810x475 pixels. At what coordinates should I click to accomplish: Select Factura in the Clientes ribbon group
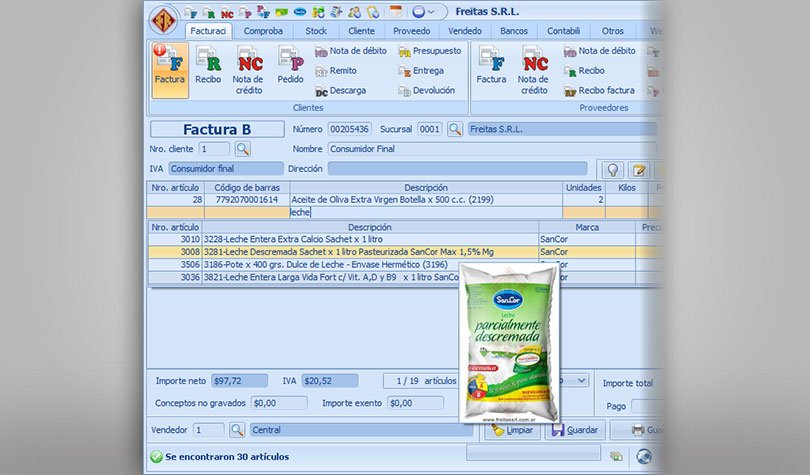tap(170, 70)
